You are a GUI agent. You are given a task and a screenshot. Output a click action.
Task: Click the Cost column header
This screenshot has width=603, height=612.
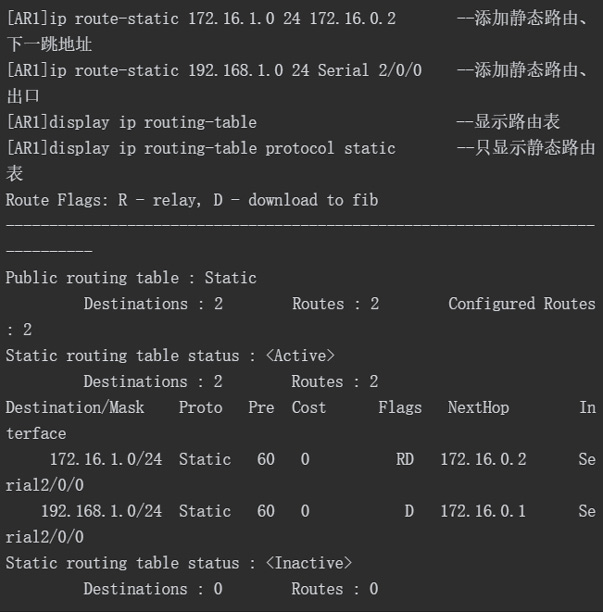click(x=309, y=407)
